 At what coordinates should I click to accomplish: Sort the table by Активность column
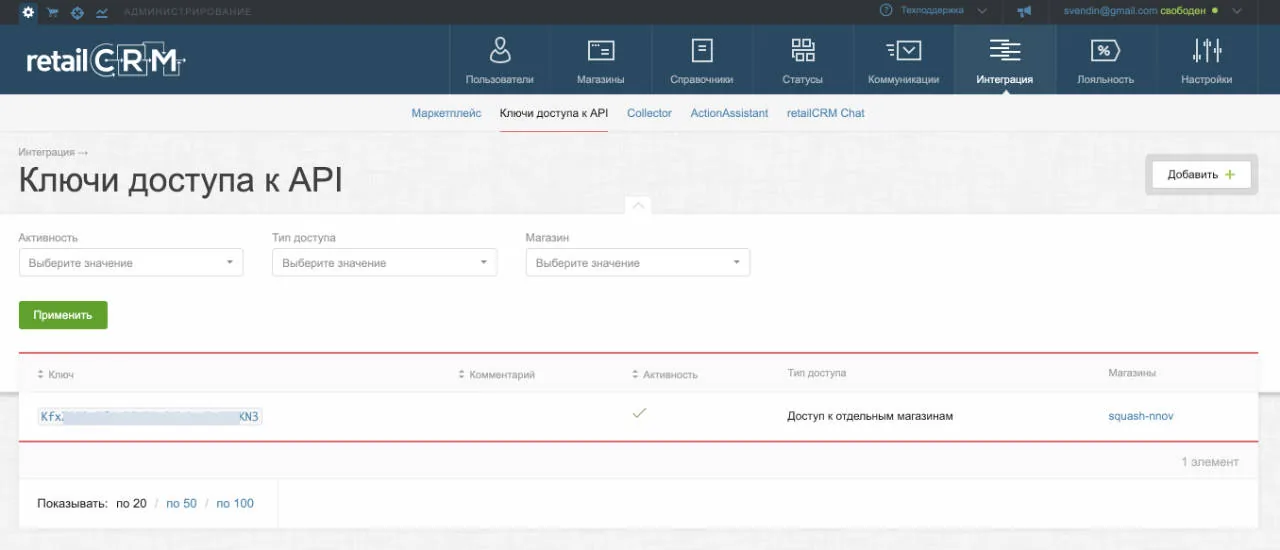665,374
